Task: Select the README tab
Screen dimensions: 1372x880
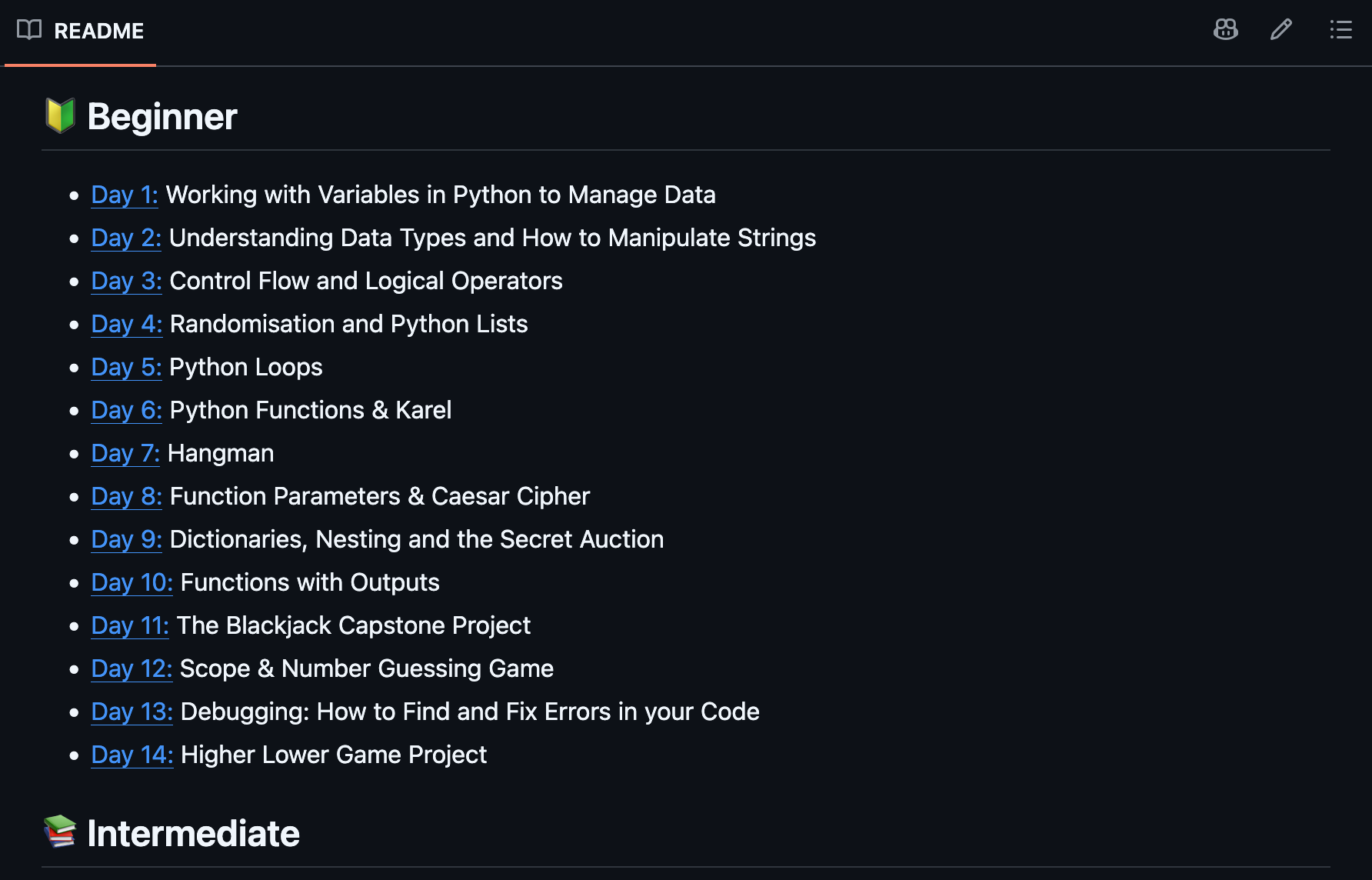Action: coord(81,31)
